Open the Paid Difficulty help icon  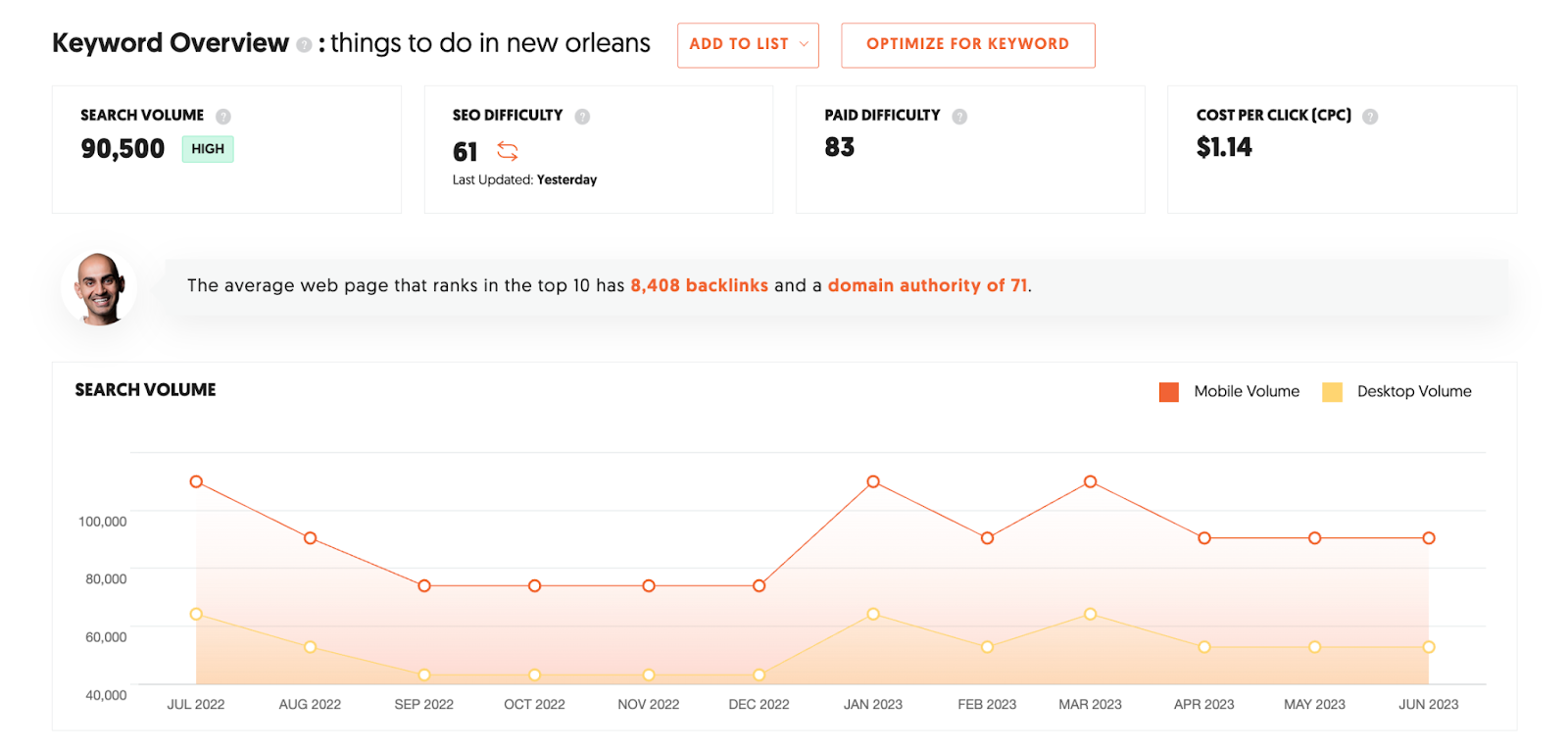coord(959,117)
